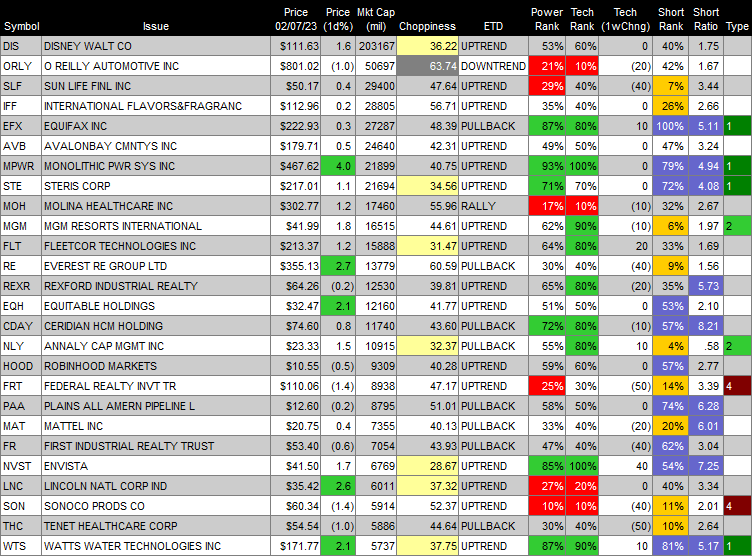Click the 63.74 choppiness value
752x556 pixels.
coord(427,66)
